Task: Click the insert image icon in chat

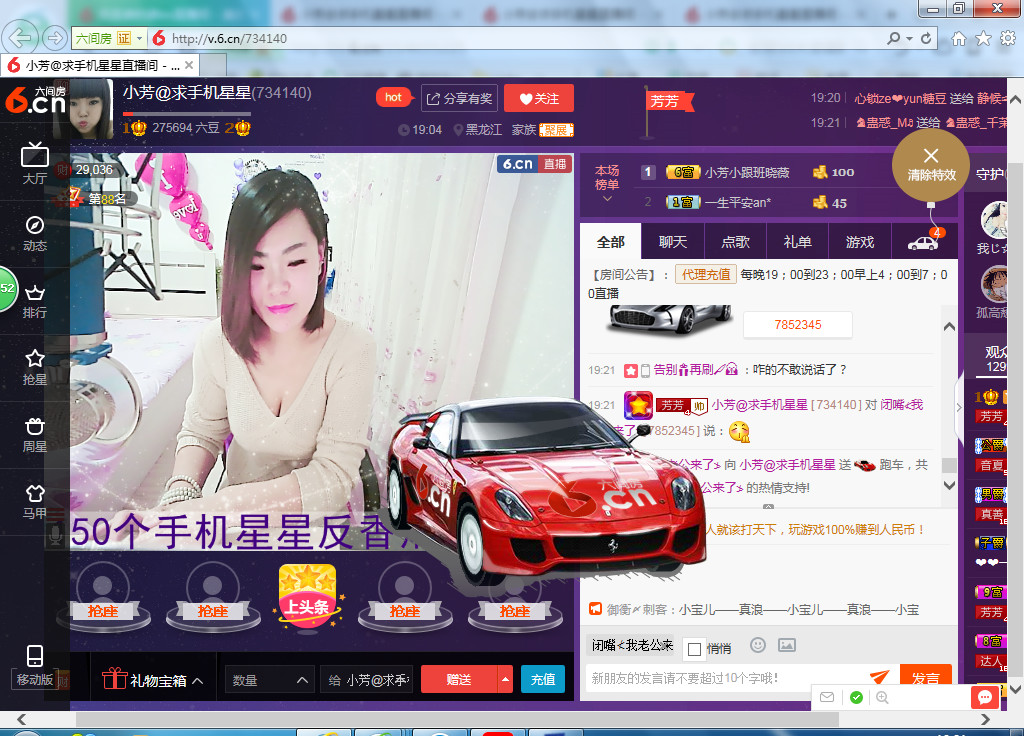Action: (787, 645)
